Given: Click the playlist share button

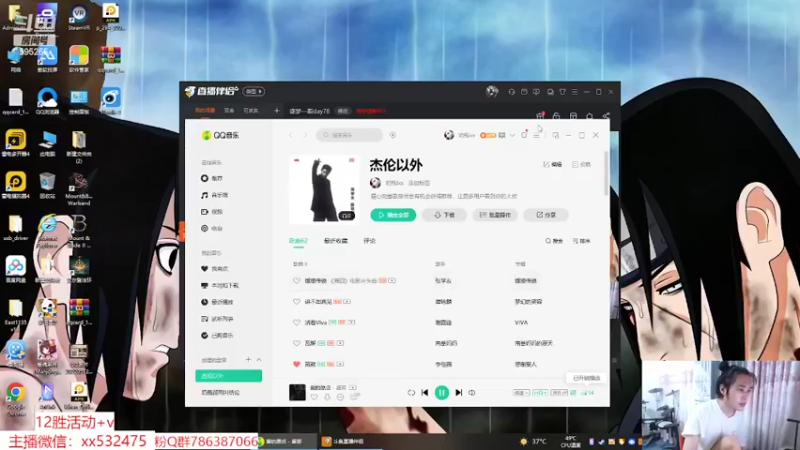Looking at the screenshot, I should 546,215.
